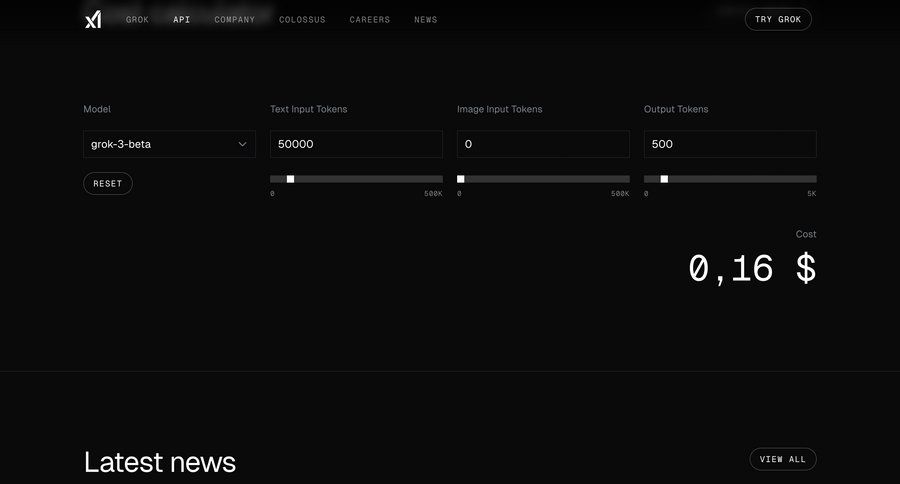900x484 pixels.
Task: Select the API nav tab
Action: tap(181, 20)
